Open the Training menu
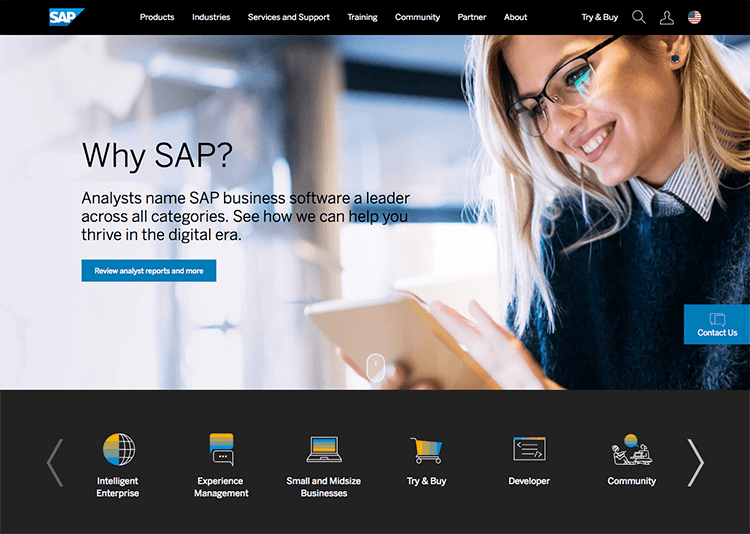750x534 pixels. click(362, 17)
